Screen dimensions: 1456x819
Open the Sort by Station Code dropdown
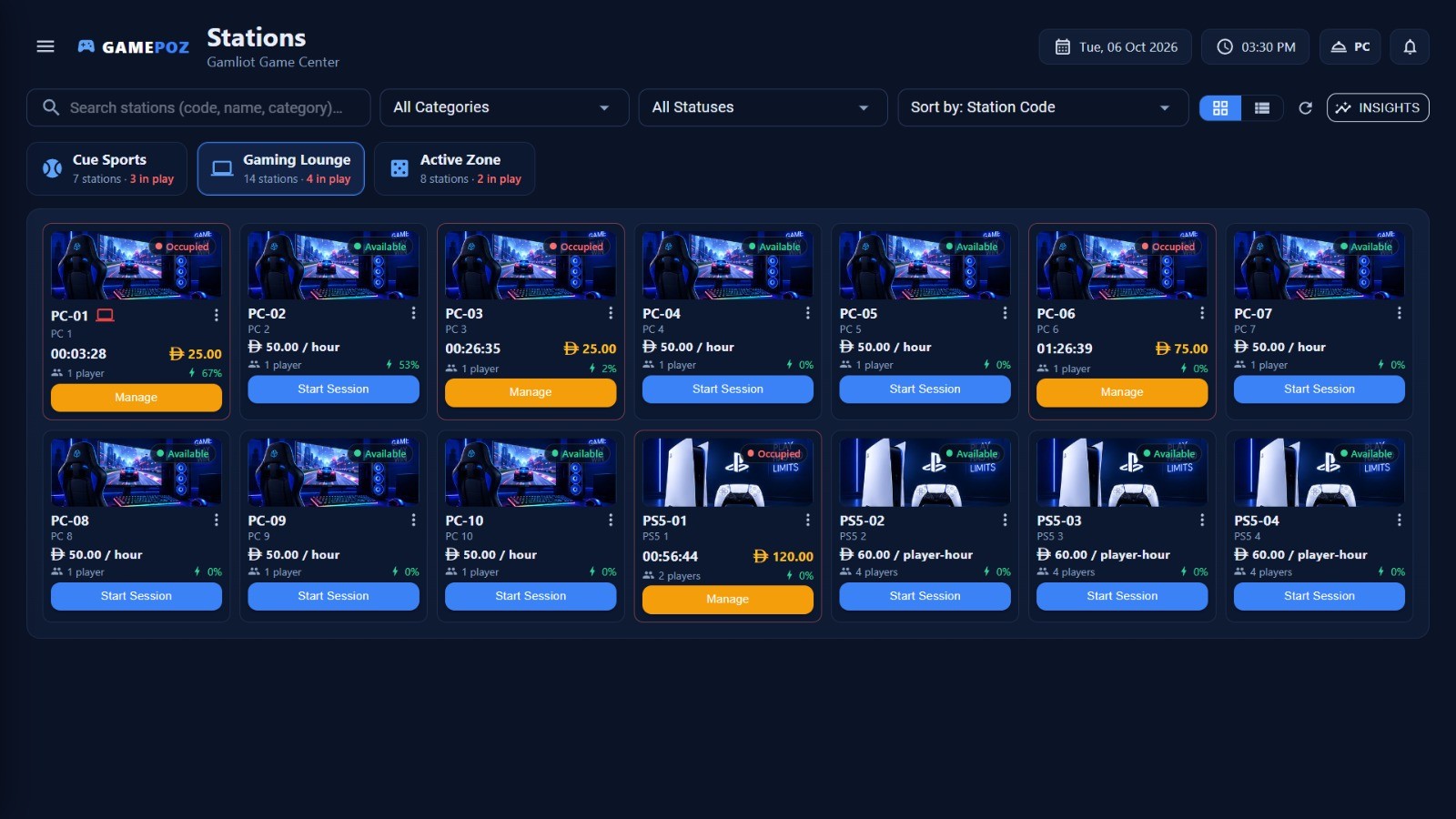(x=1043, y=107)
